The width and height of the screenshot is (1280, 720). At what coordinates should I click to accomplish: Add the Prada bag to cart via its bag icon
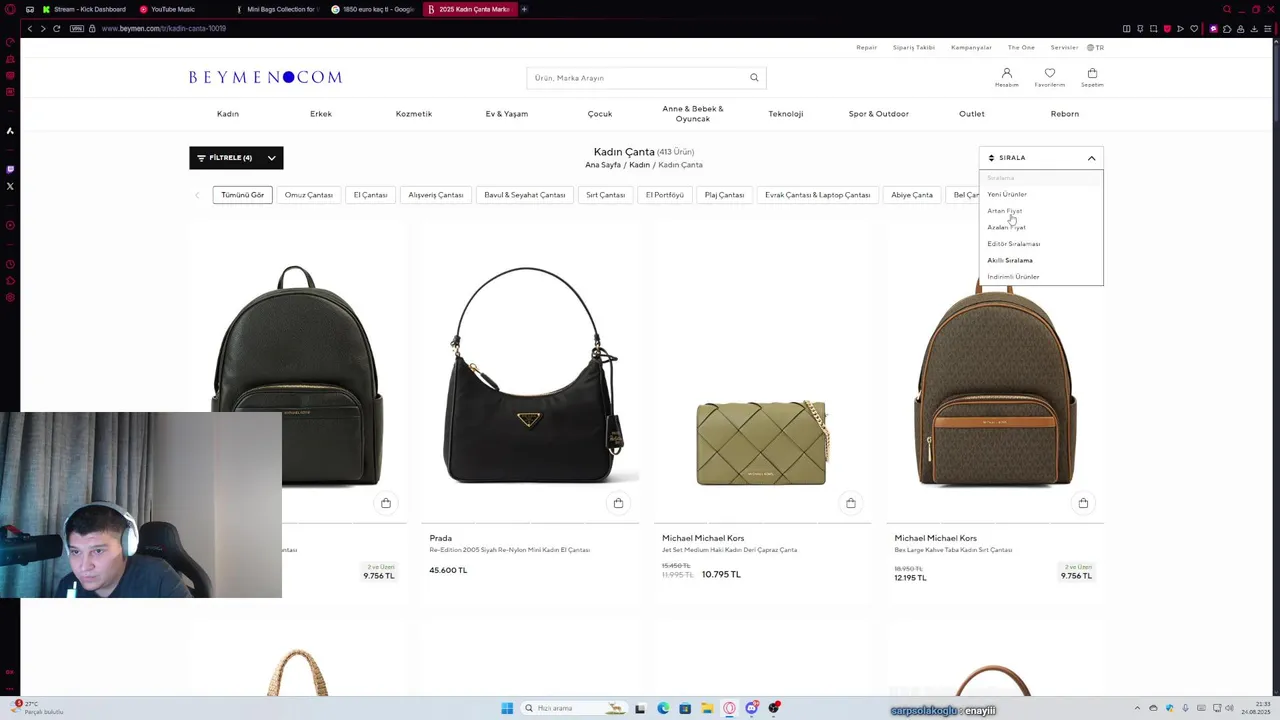(618, 503)
